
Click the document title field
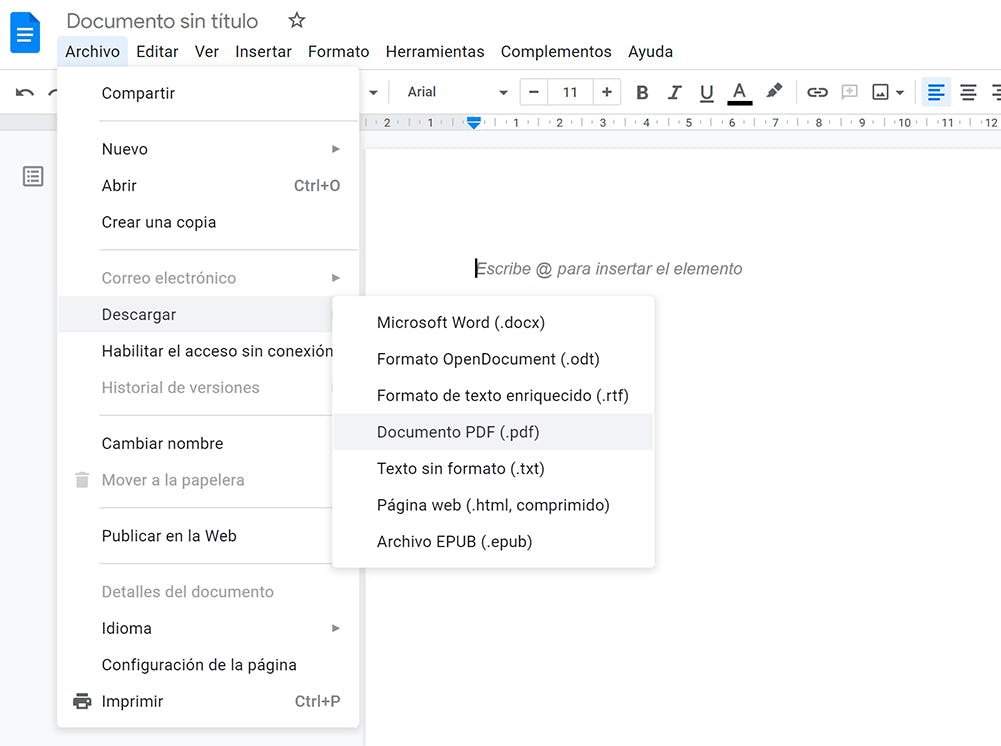pos(161,20)
